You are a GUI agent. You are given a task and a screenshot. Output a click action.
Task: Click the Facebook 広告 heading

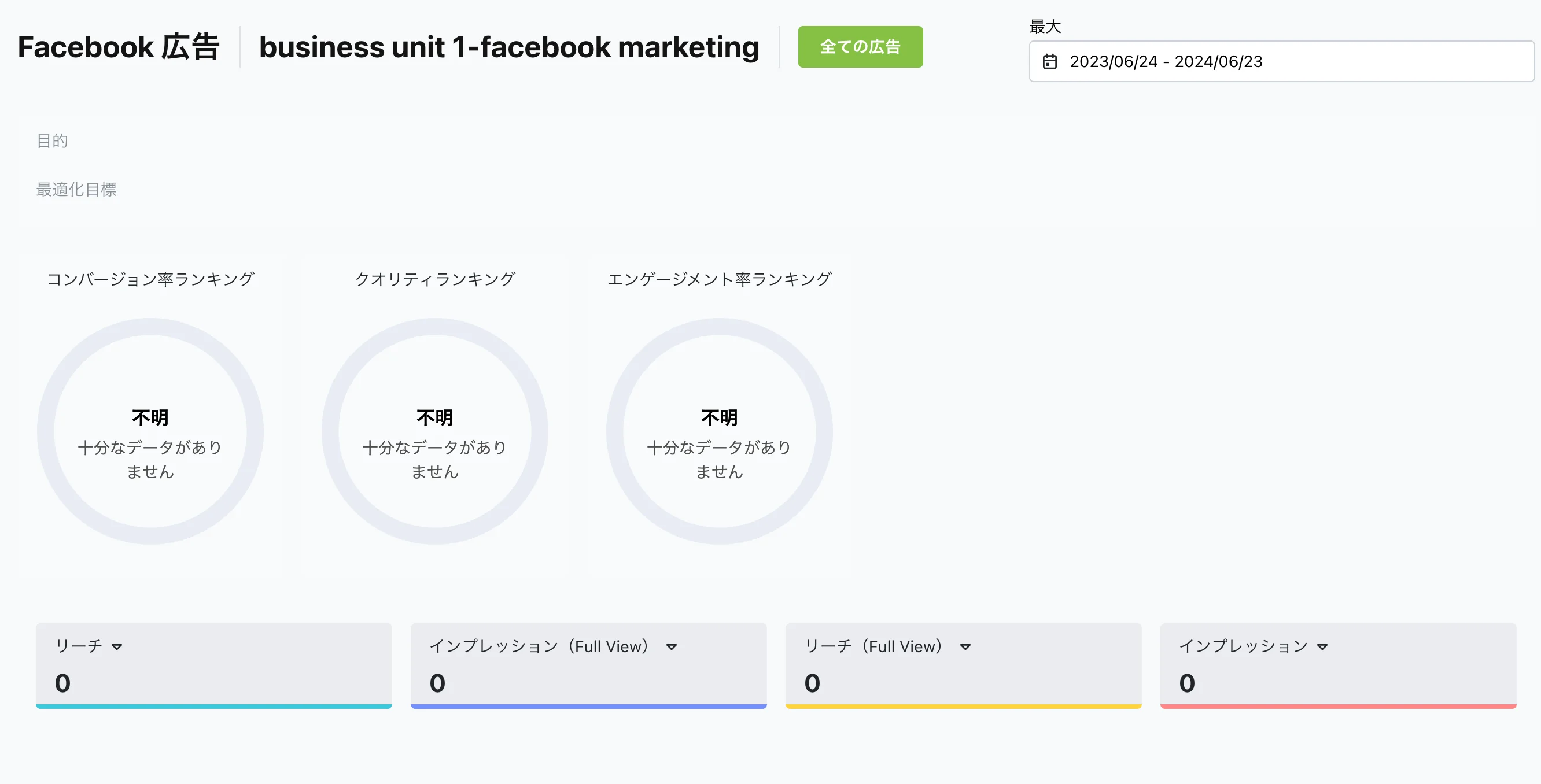119,47
